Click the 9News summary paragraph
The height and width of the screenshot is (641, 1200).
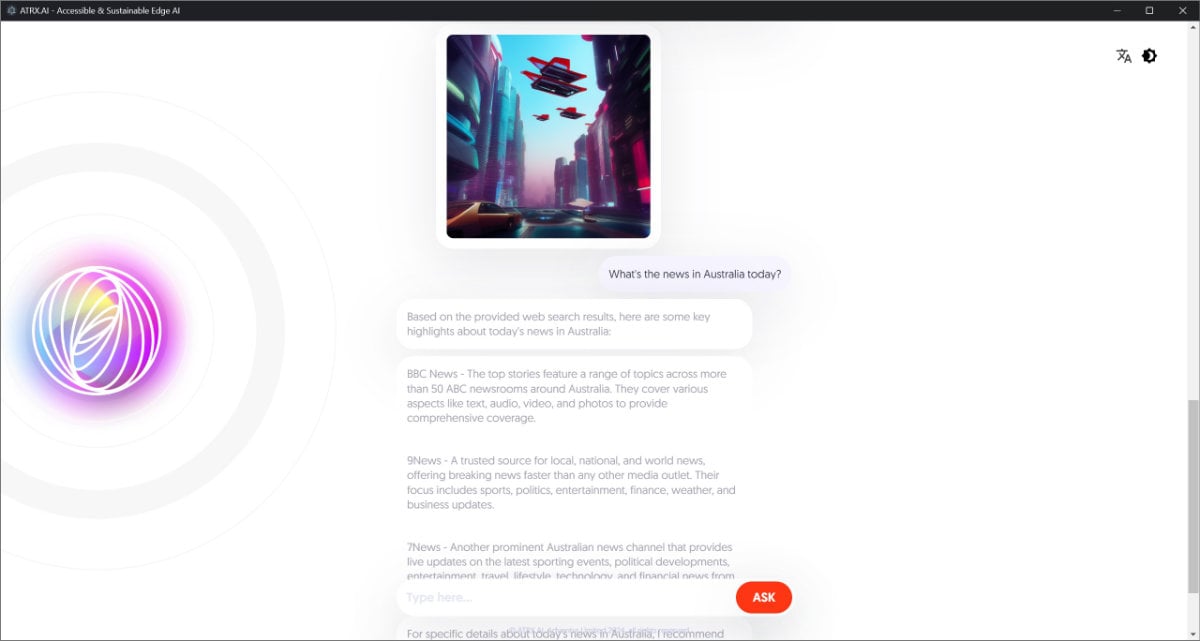571,483
